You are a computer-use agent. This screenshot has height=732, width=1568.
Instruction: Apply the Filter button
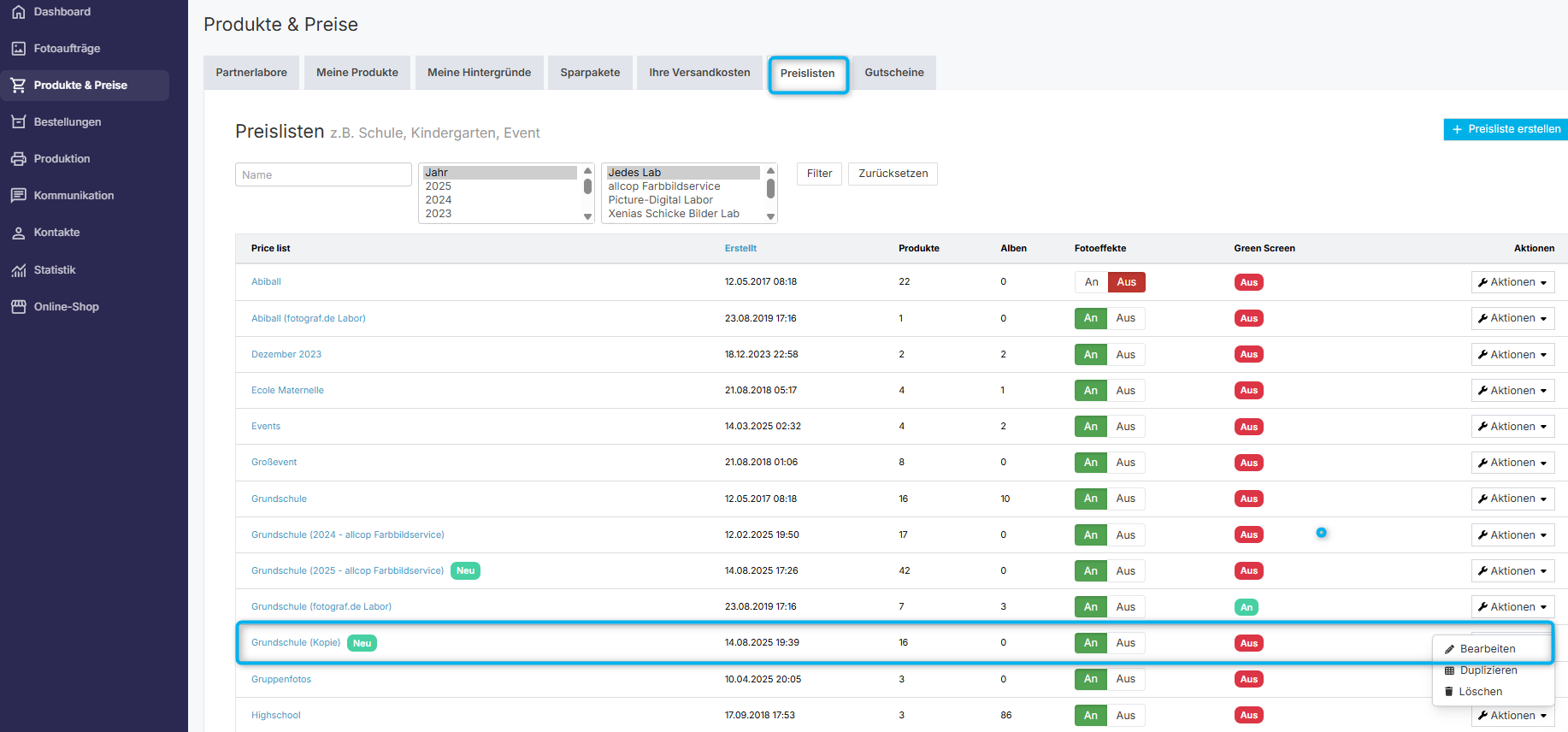(x=819, y=174)
